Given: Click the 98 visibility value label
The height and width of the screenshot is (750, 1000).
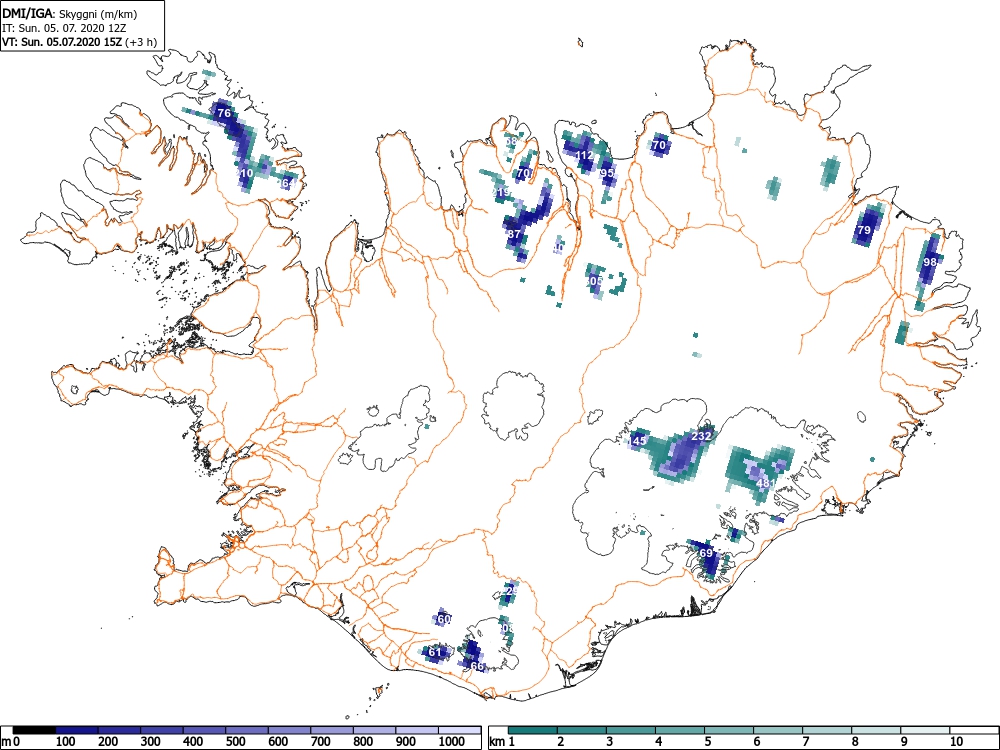Looking at the screenshot, I should coord(930,261).
